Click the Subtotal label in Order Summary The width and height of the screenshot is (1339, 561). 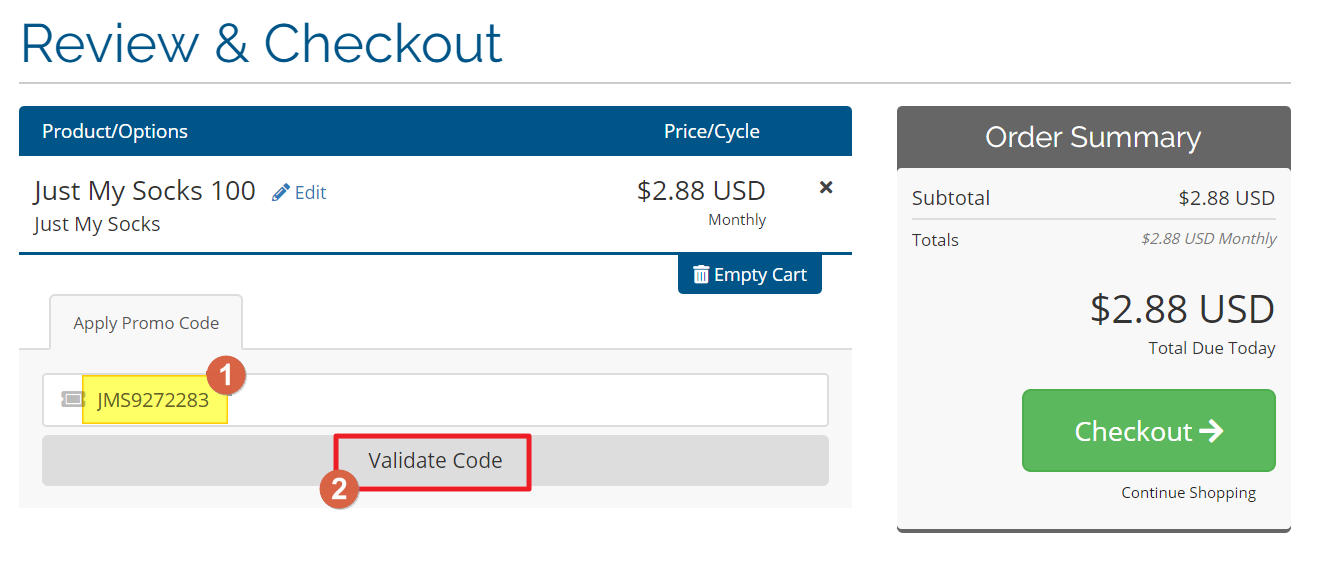951,198
